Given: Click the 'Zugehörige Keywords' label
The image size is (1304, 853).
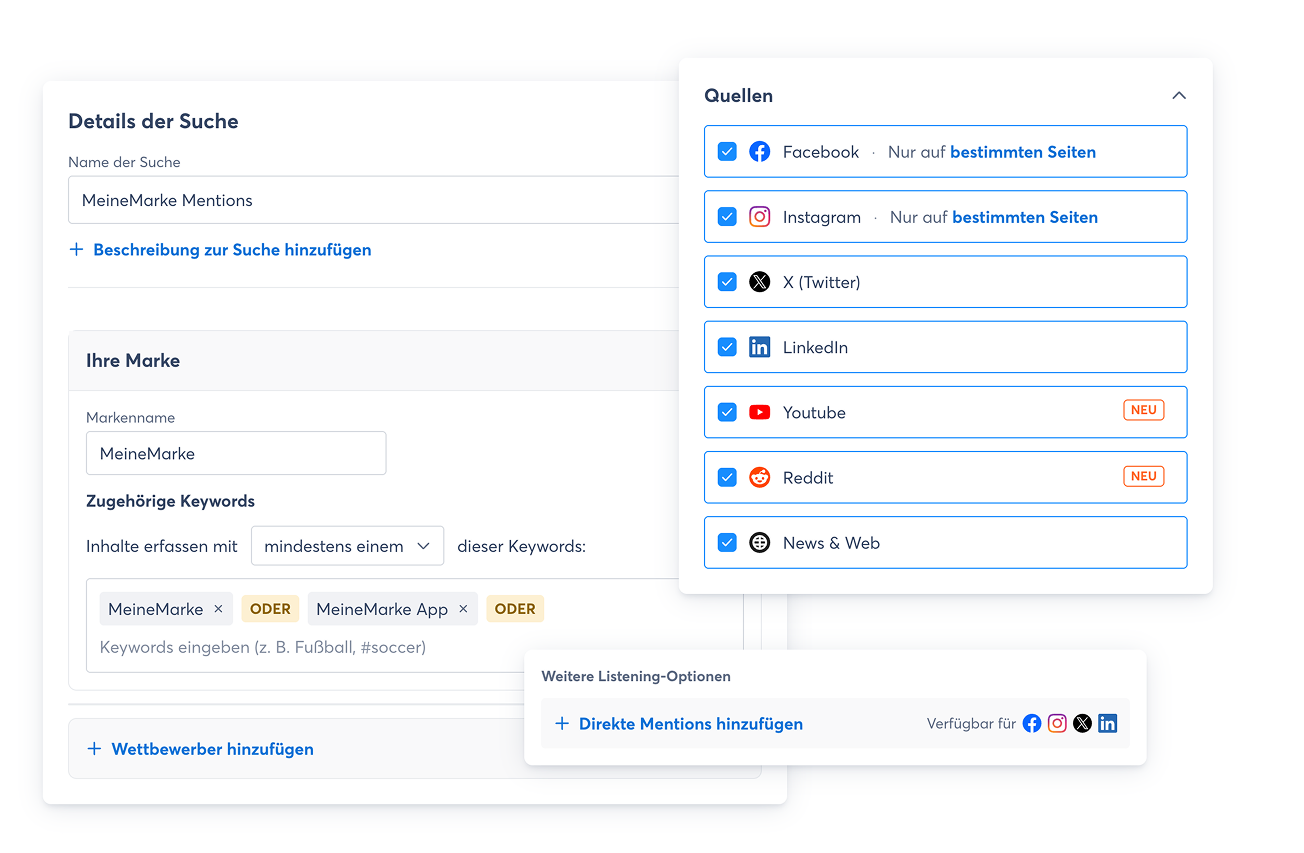Looking at the screenshot, I should (x=170, y=501).
